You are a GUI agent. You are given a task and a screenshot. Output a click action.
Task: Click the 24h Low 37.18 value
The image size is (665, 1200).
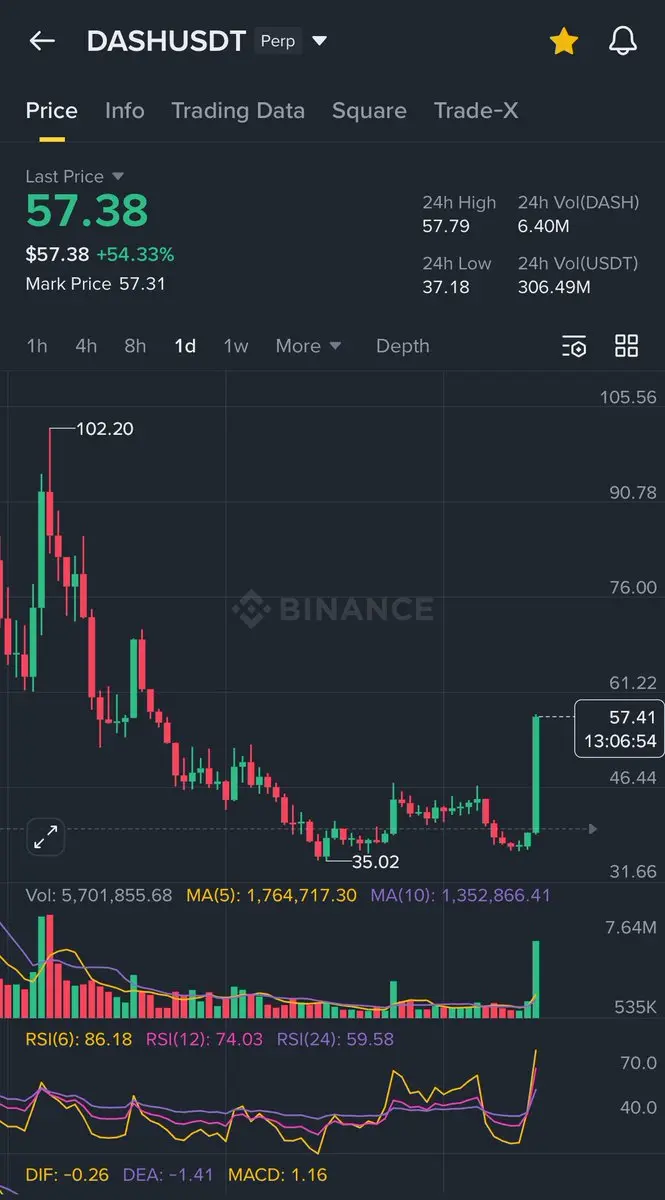point(445,288)
